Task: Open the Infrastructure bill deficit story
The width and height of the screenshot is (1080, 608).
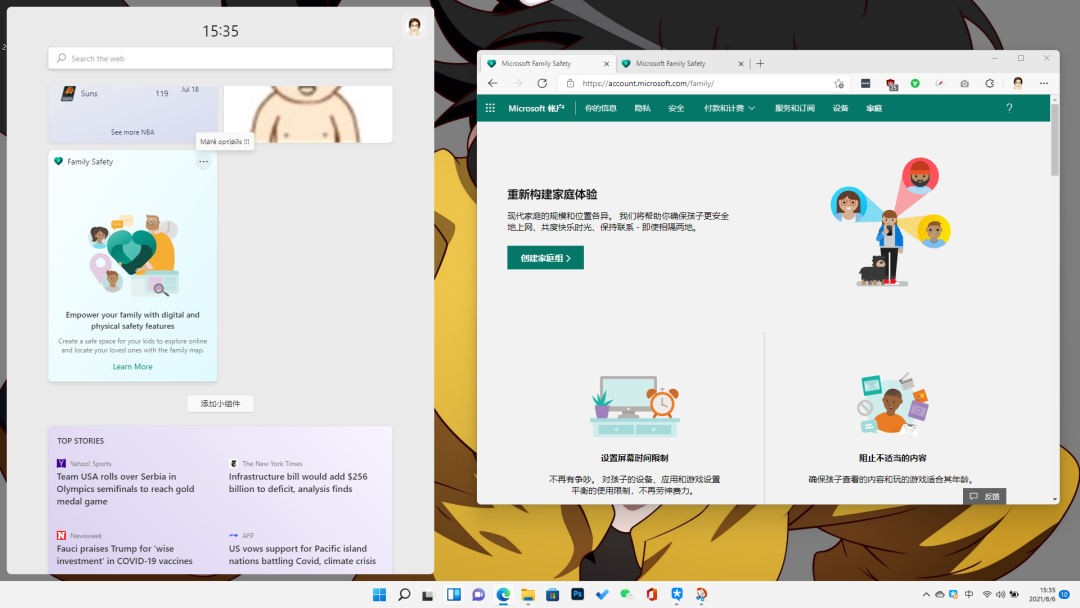Action: tap(298, 483)
